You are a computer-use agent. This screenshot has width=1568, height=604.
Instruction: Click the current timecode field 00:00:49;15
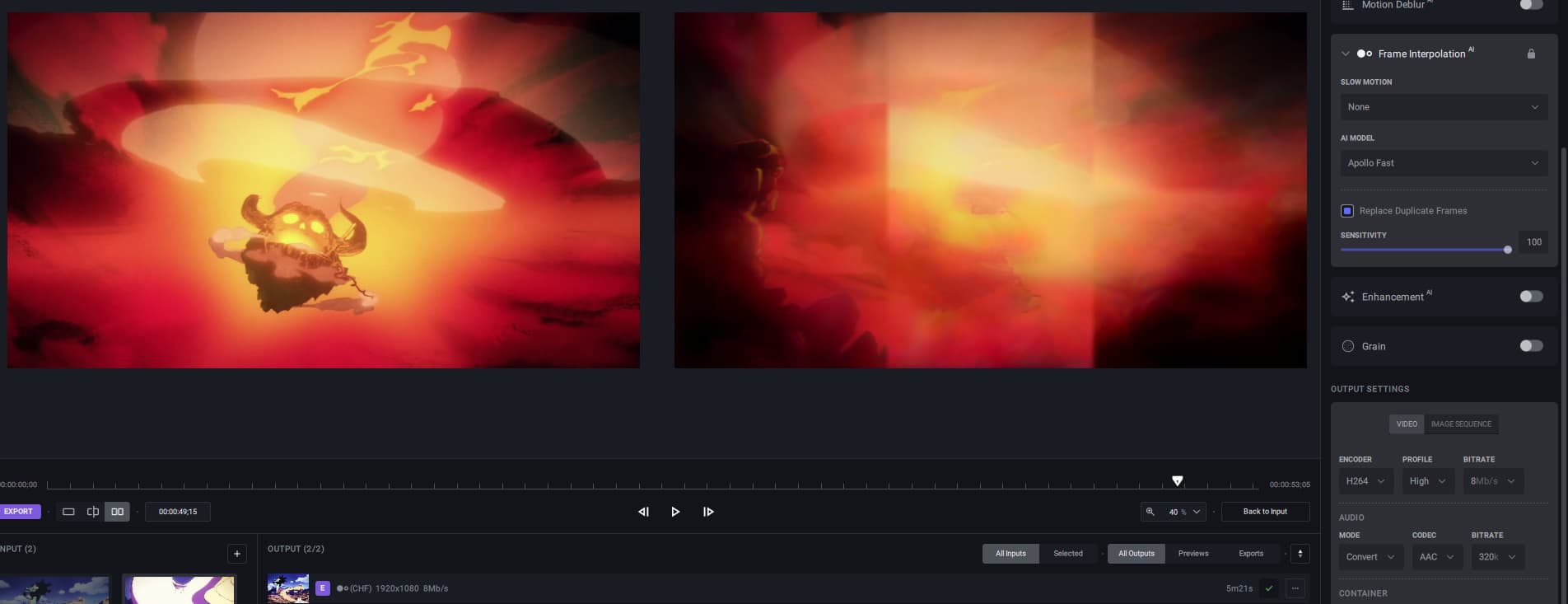[178, 512]
